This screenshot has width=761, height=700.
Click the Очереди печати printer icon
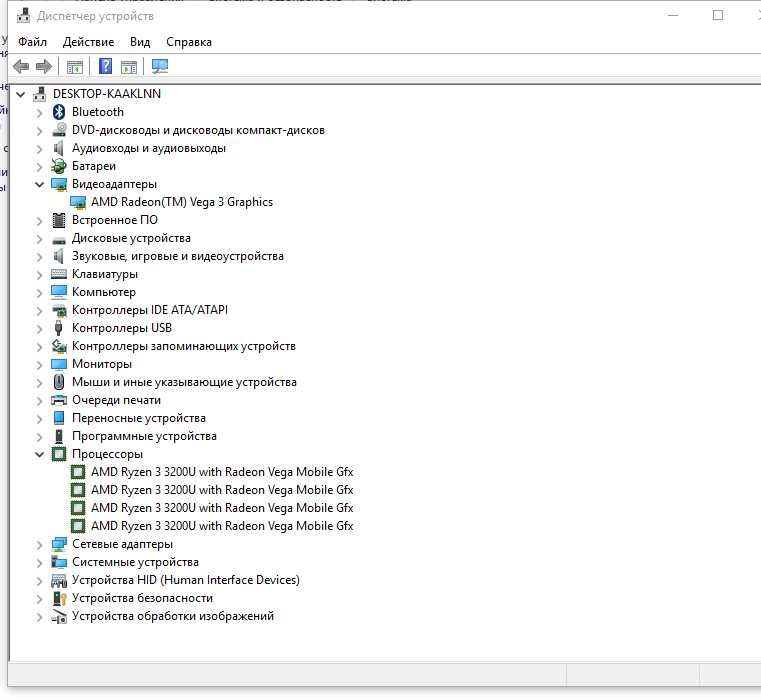point(59,400)
